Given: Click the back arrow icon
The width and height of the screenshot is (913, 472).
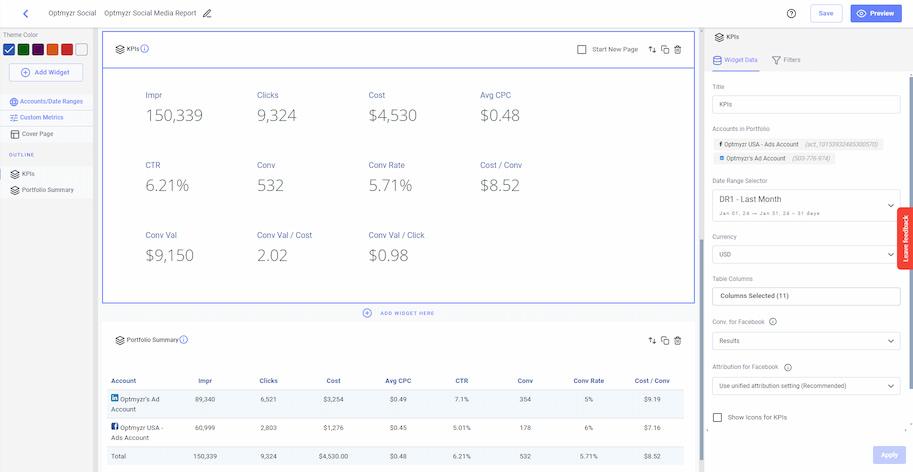Looking at the screenshot, I should [x=25, y=13].
